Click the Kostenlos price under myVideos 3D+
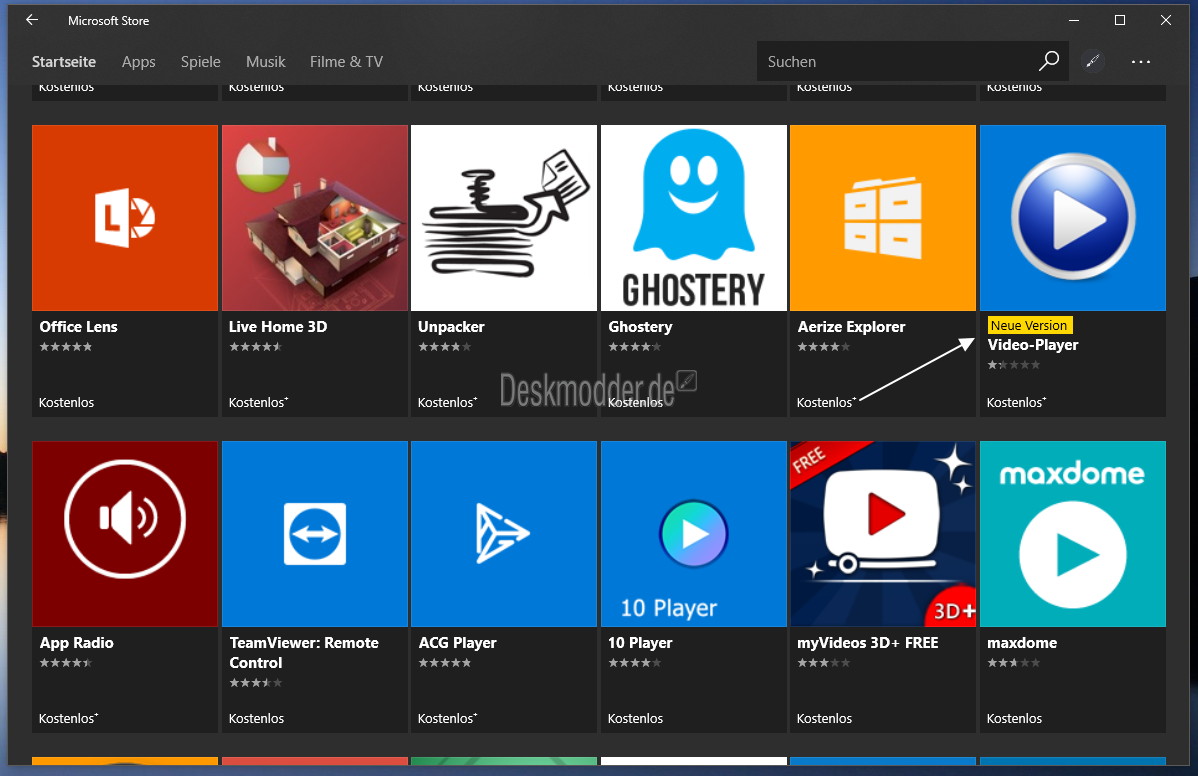This screenshot has width=1198, height=776. pos(824,719)
